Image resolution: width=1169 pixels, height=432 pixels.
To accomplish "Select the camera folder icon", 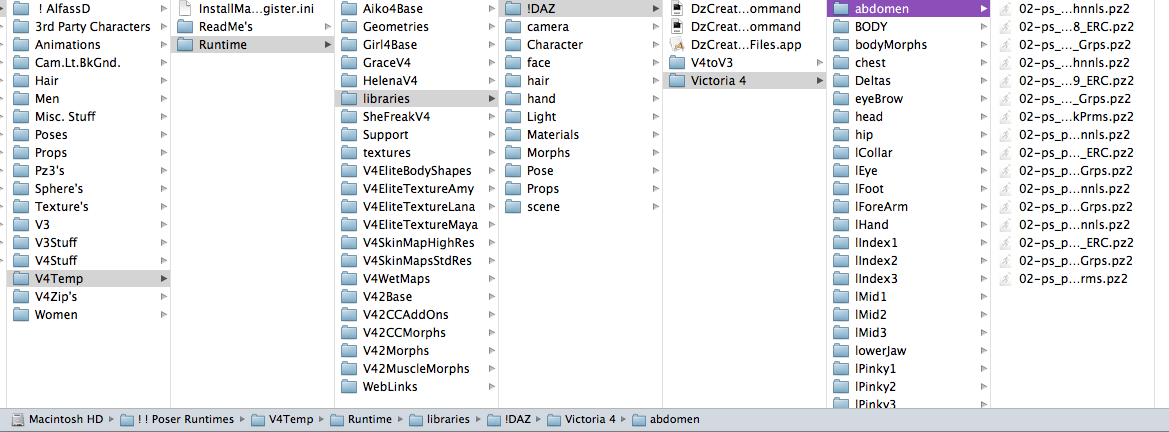I will point(513,27).
